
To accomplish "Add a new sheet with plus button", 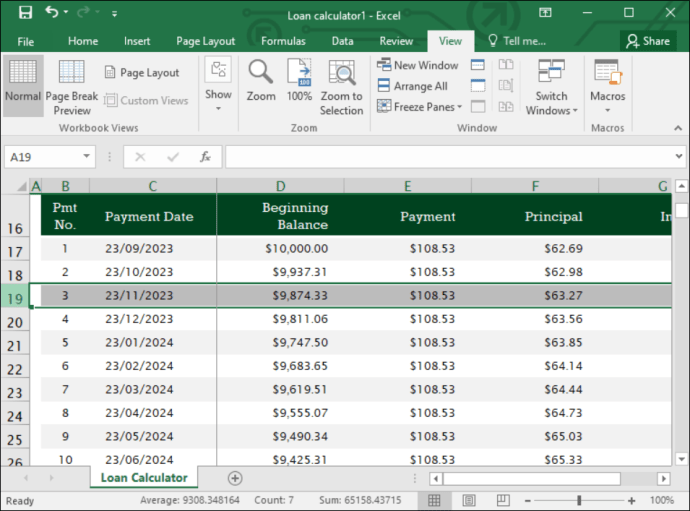I will (235, 478).
